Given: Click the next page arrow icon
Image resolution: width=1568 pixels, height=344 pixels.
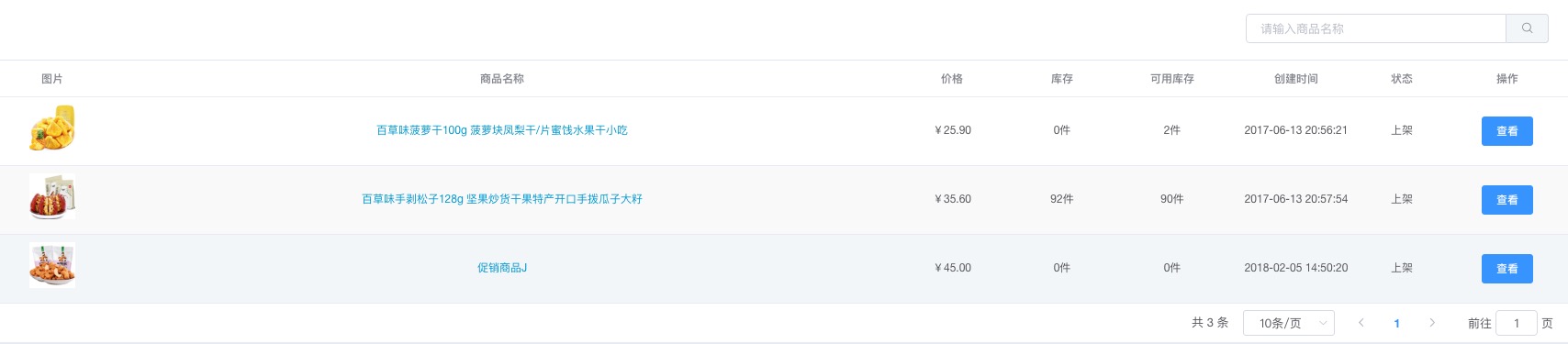Looking at the screenshot, I should (x=1432, y=323).
